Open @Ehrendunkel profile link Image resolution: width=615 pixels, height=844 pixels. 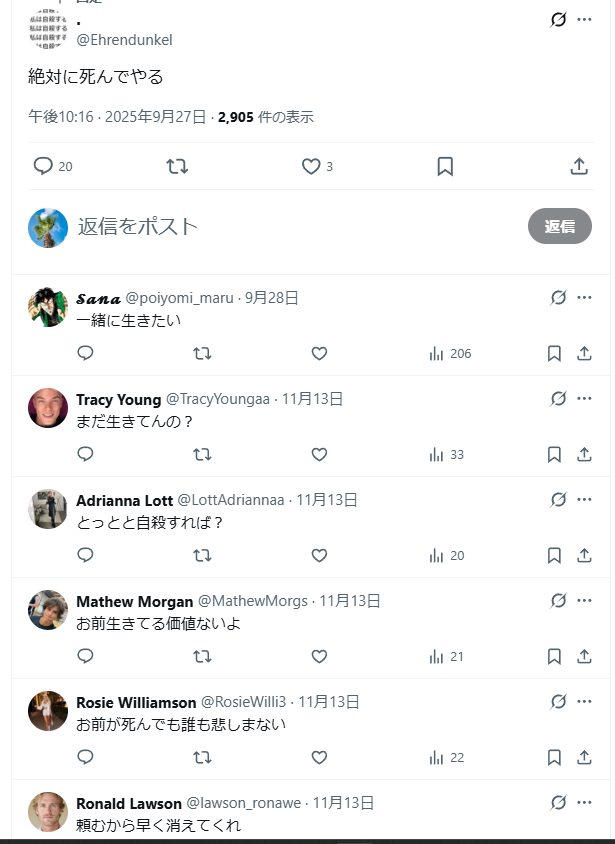[124, 40]
